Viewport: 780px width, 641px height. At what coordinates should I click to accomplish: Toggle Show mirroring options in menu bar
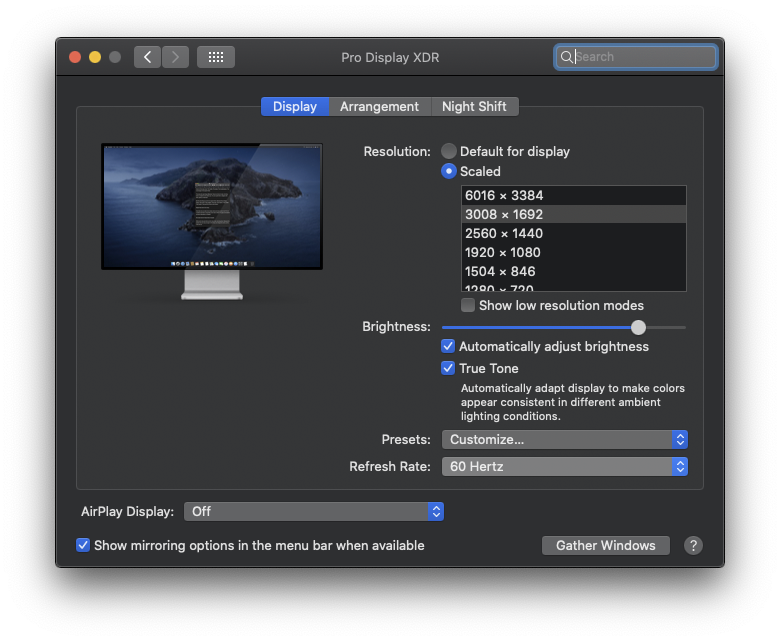point(83,545)
